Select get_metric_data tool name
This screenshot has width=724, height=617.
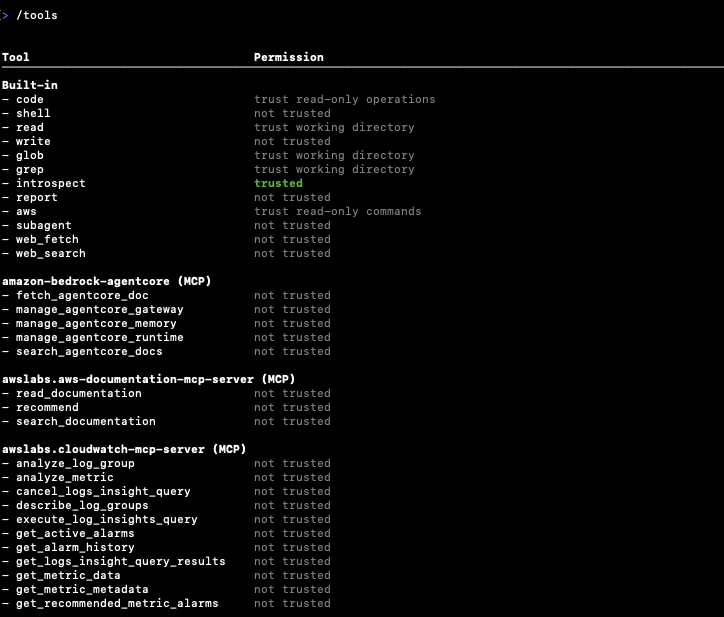pos(68,575)
